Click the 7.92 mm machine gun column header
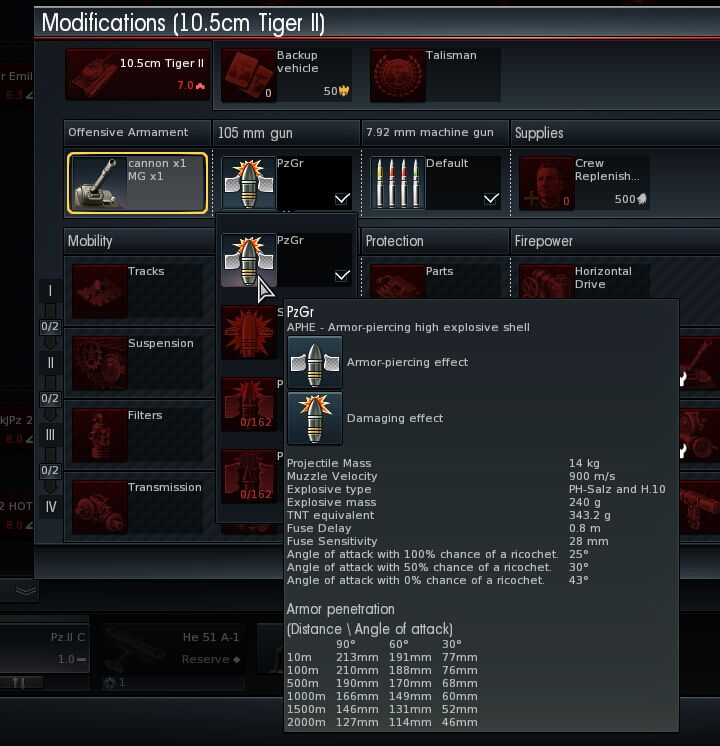 [435, 133]
